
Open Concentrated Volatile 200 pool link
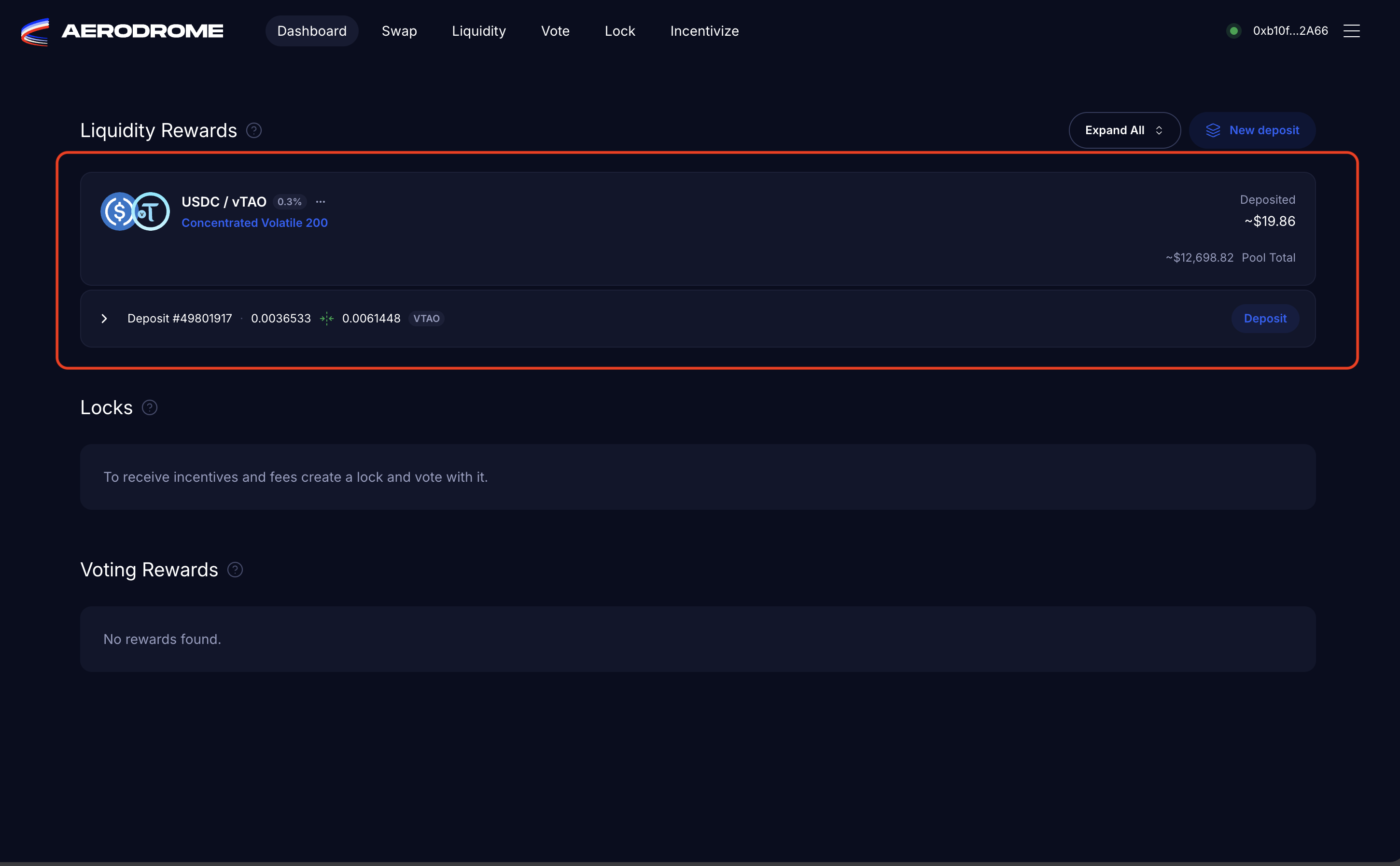[254, 223]
